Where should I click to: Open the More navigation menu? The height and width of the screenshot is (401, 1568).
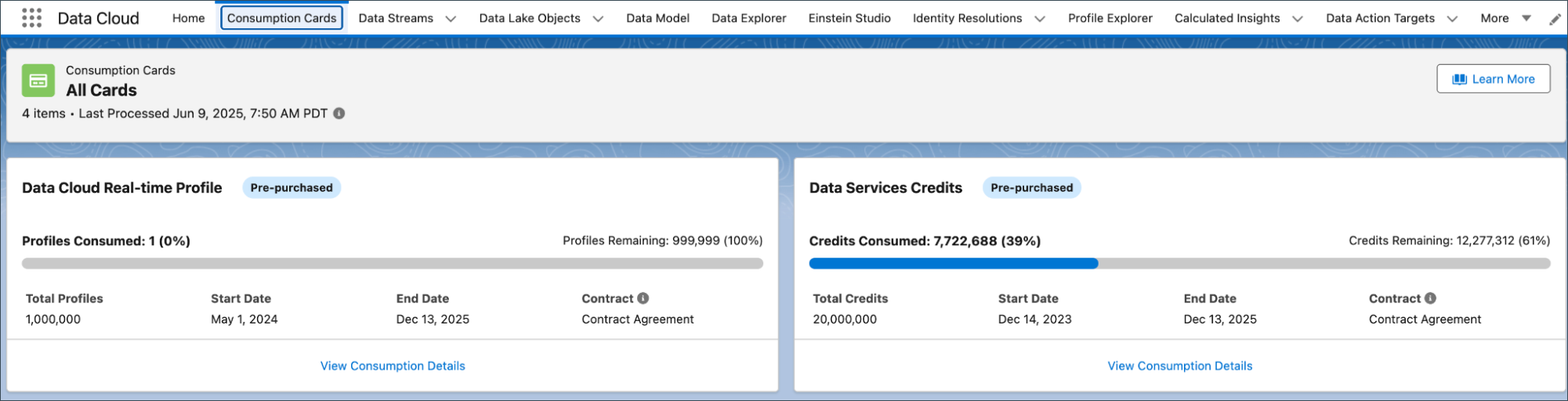point(1505,18)
